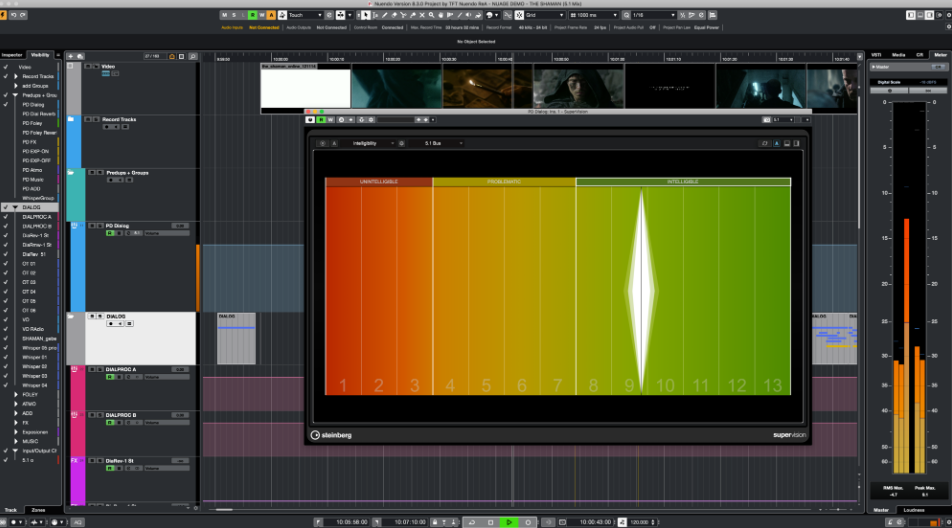Select WhisperGroup in Visibility list
The image size is (952, 528).
(x=38, y=198)
